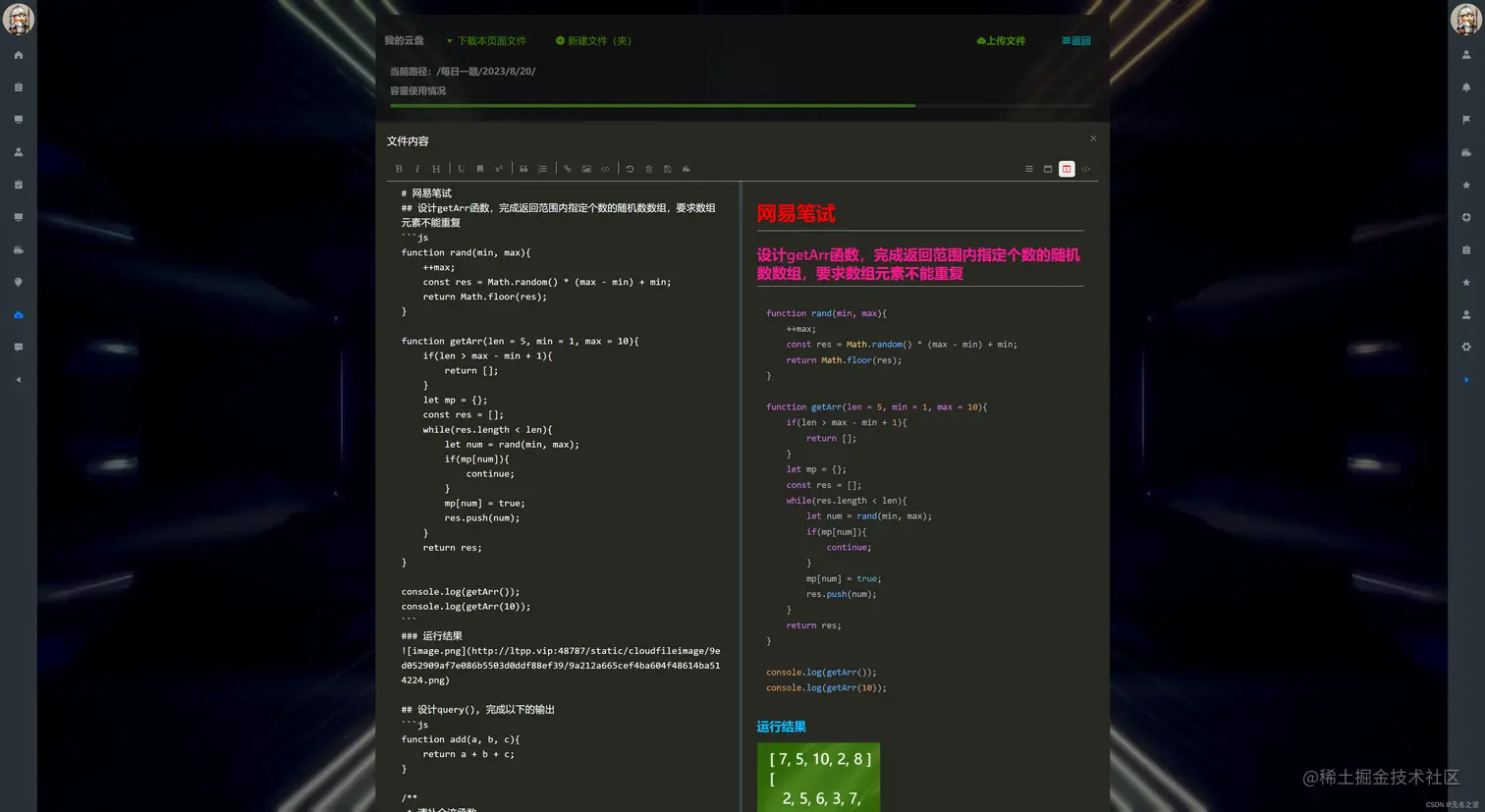Apply italic formatting

417,169
